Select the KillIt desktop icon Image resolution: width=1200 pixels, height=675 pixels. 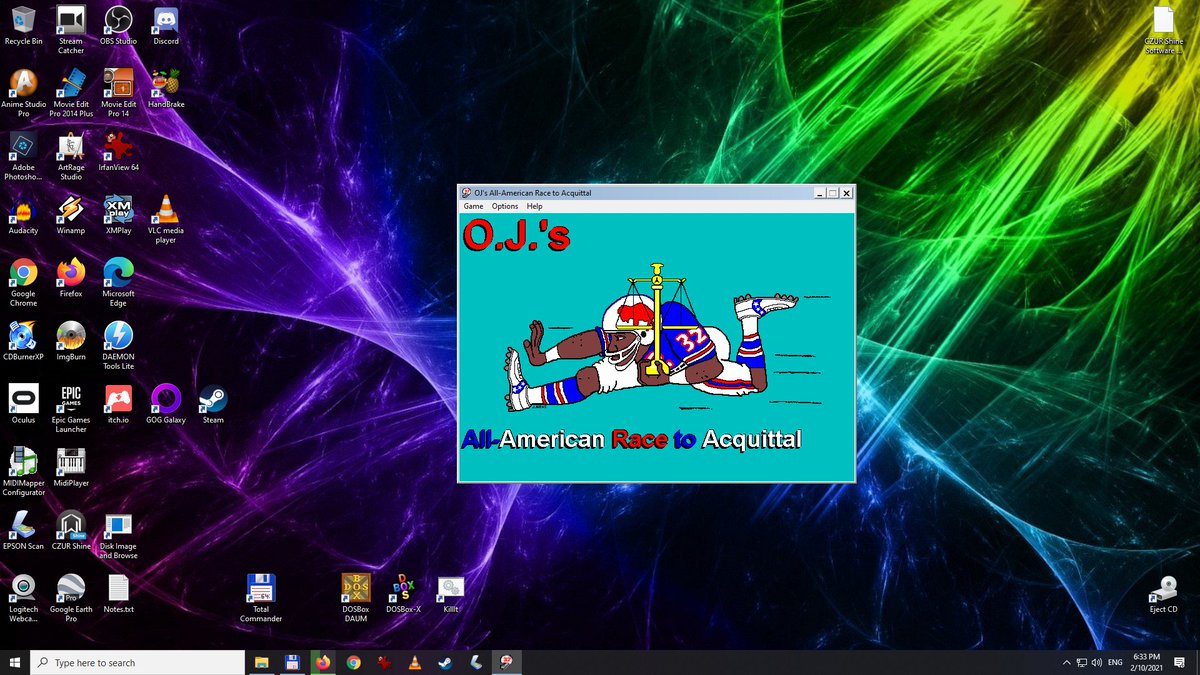pyautogui.click(x=451, y=593)
